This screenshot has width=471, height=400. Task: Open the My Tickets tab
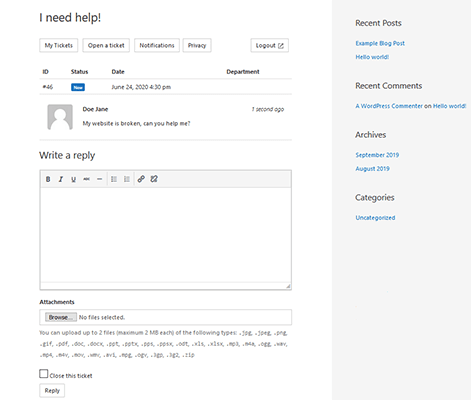[59, 45]
